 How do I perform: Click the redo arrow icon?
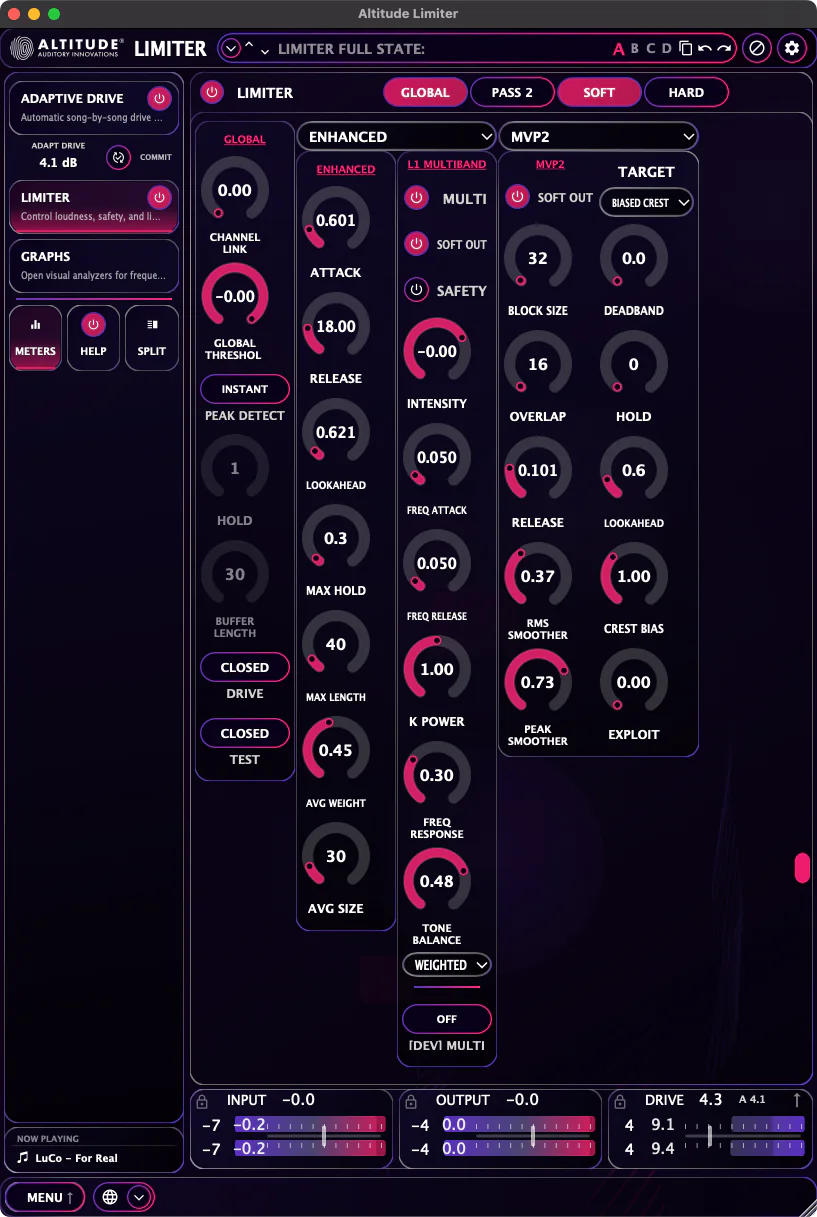tap(724, 48)
